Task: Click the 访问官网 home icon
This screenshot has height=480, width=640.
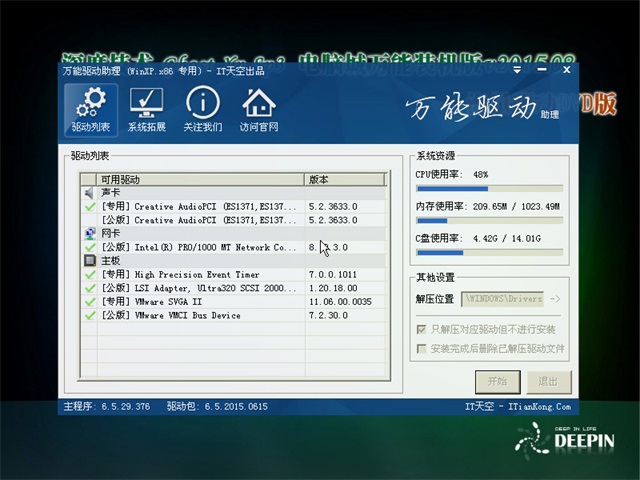Action: [258, 109]
